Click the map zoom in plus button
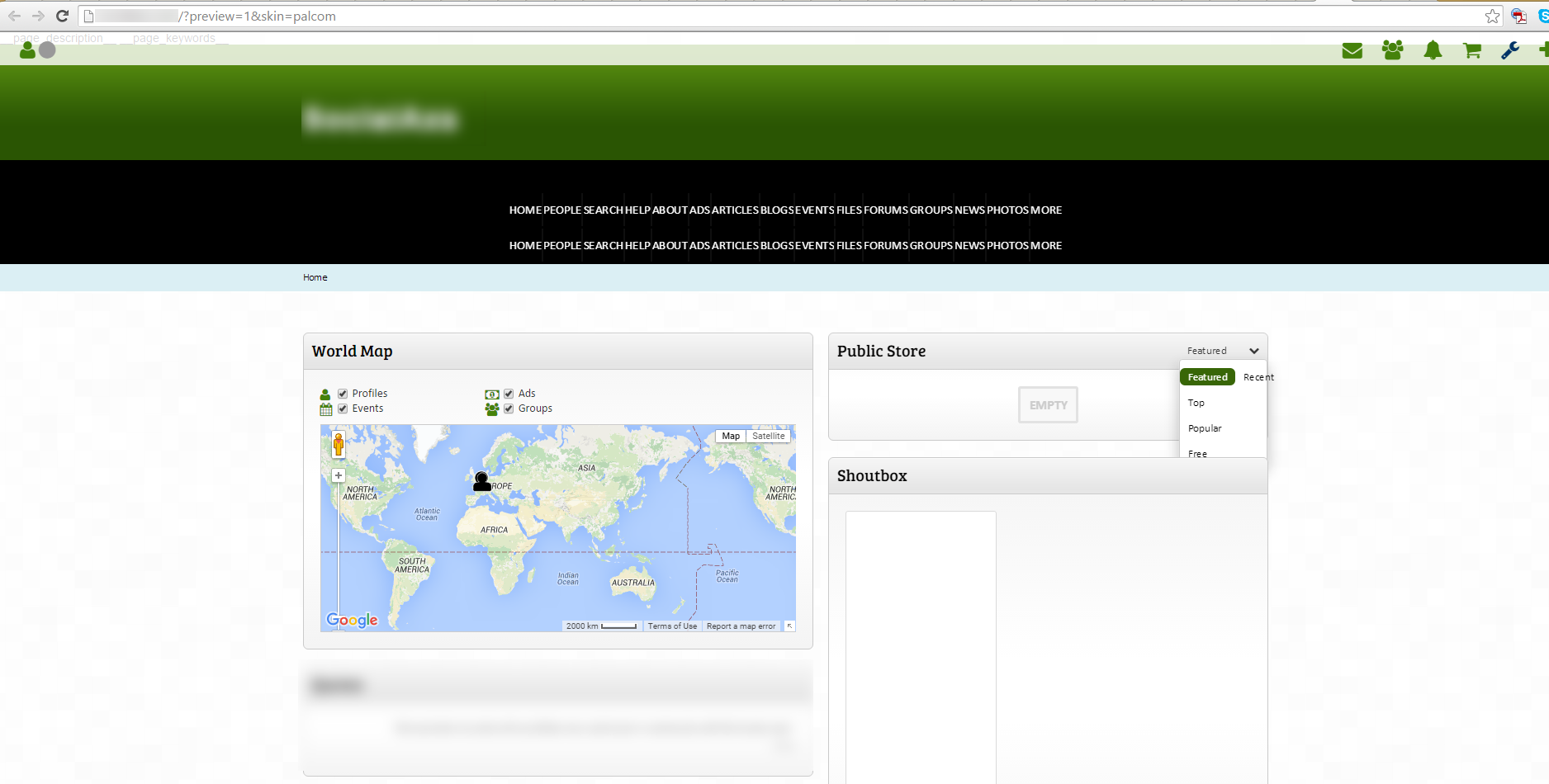The height and width of the screenshot is (784, 1549). tap(339, 475)
